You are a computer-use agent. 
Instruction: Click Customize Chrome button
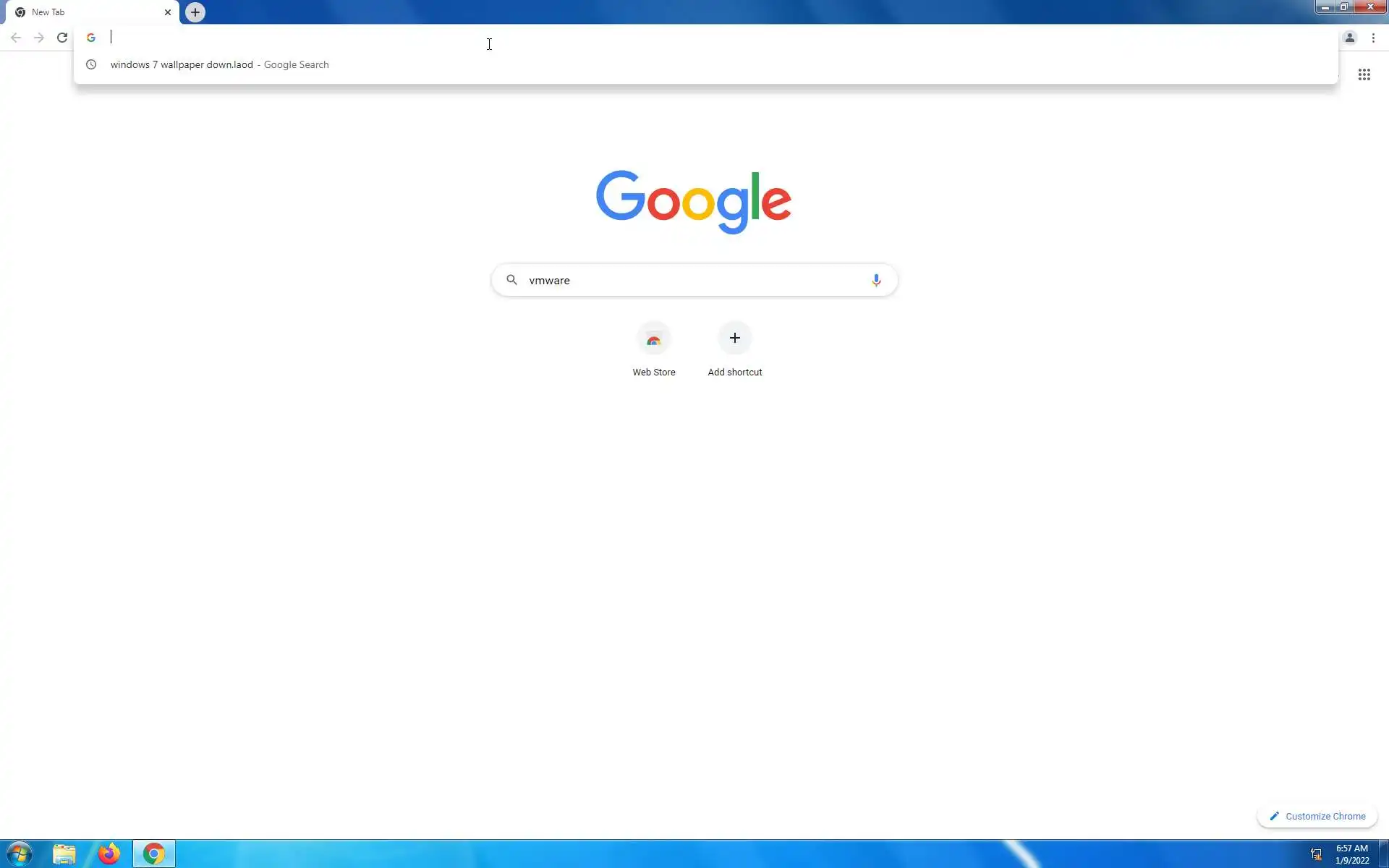(x=1317, y=816)
